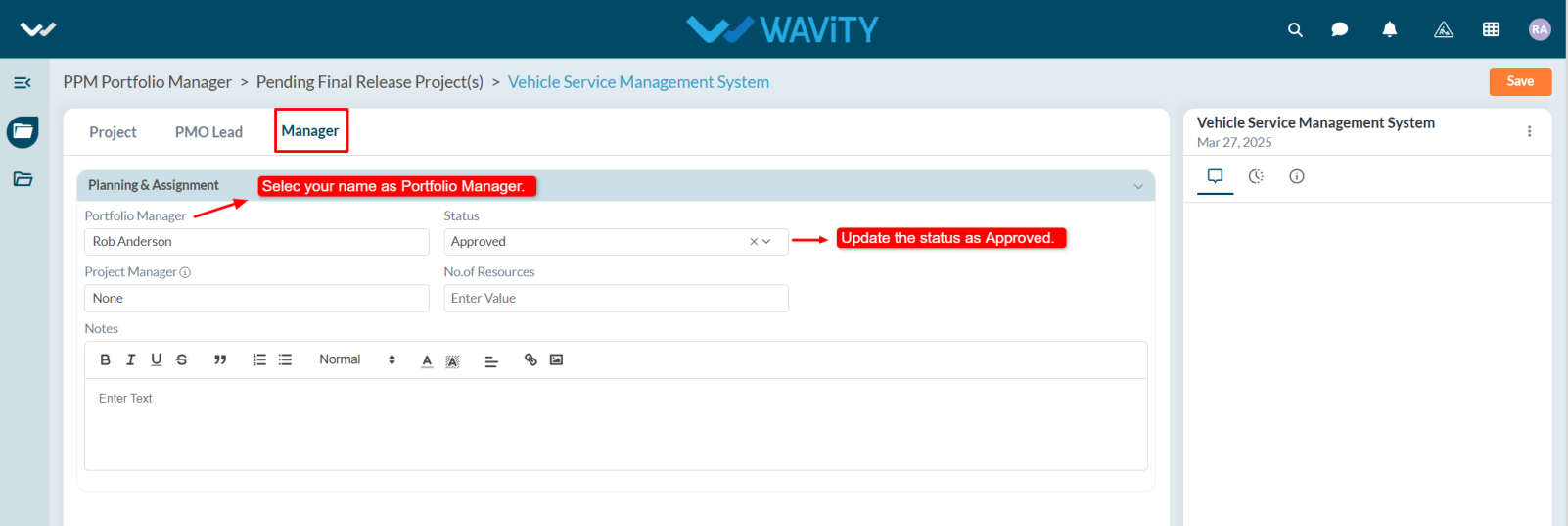Screen dimensions: 1568x526
Task: Collapse the Planning & Assignment section
Action: [1138, 186]
